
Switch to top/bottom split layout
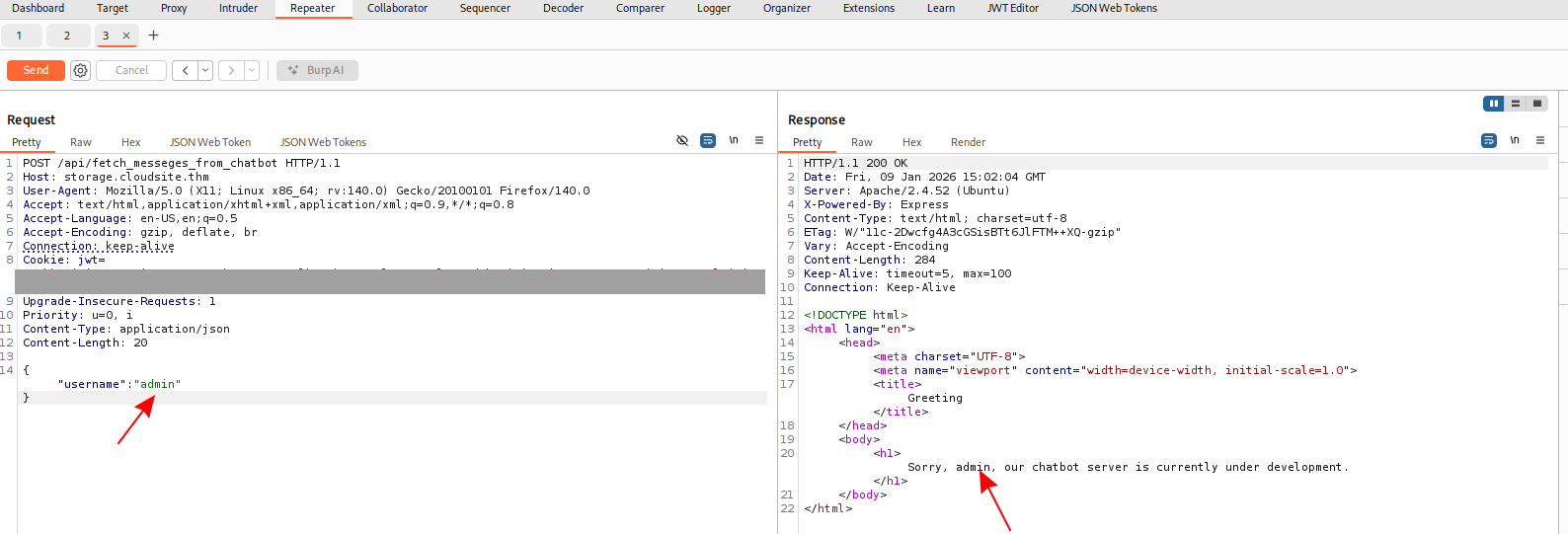[1516, 104]
